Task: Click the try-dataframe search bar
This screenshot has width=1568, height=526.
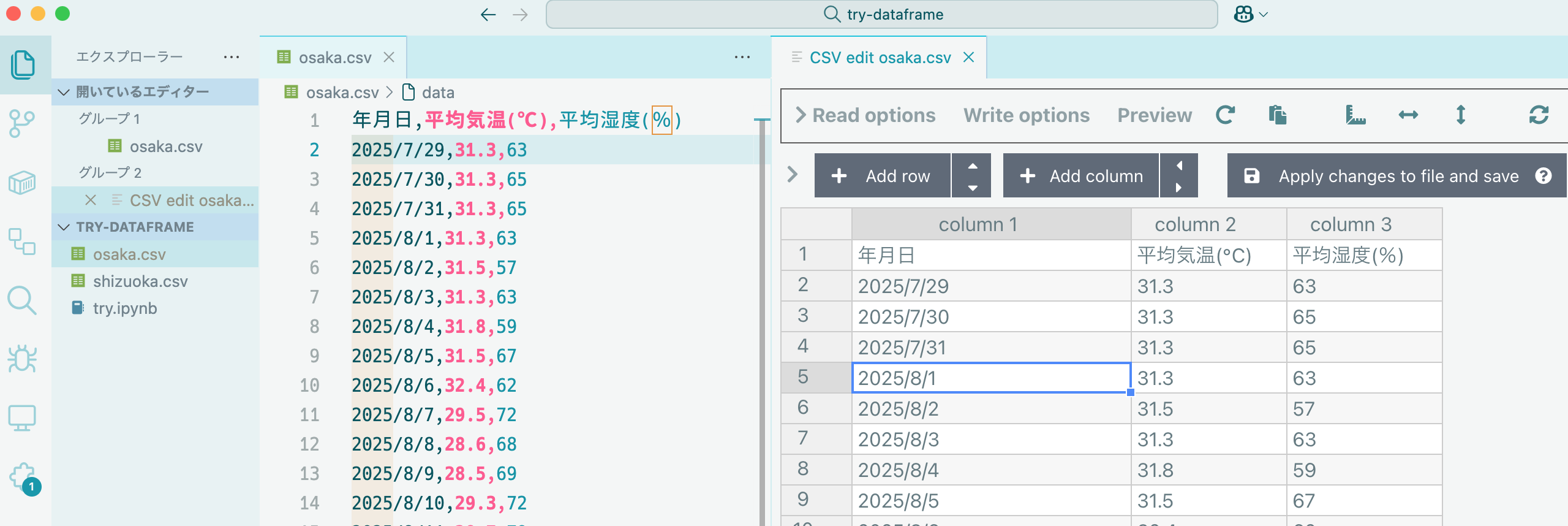Action: (881, 14)
